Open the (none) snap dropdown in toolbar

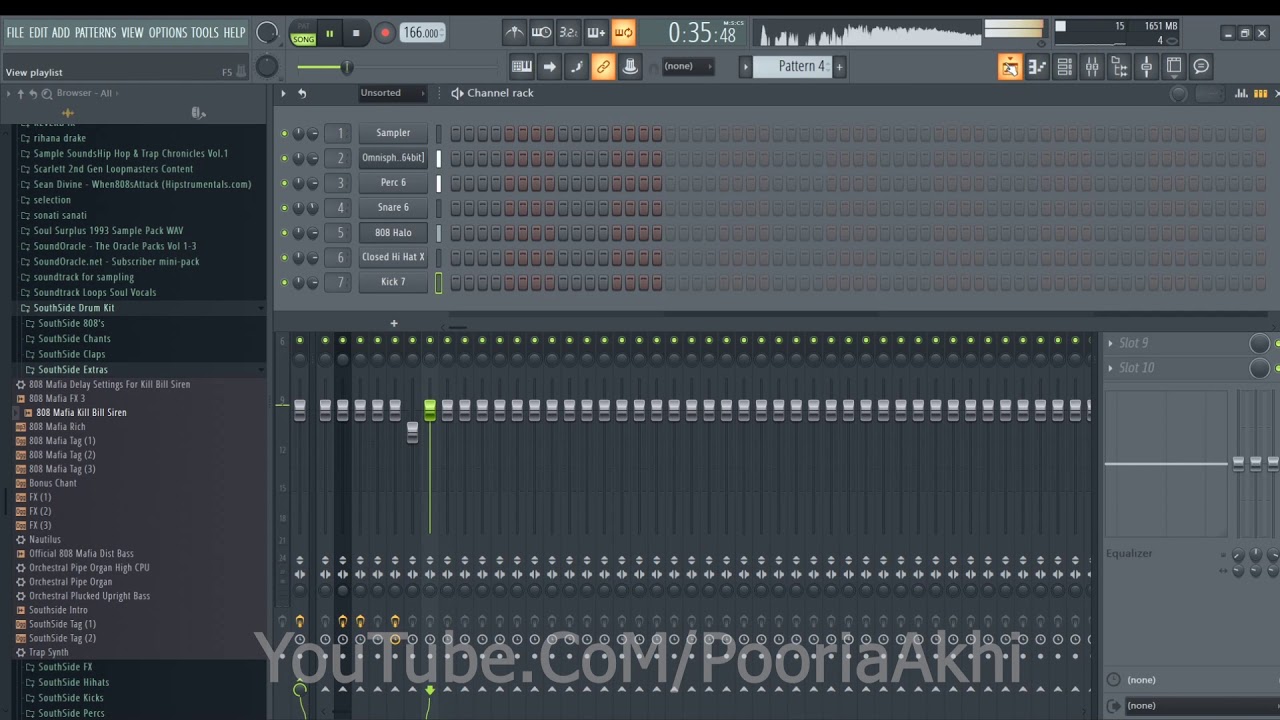pos(687,66)
